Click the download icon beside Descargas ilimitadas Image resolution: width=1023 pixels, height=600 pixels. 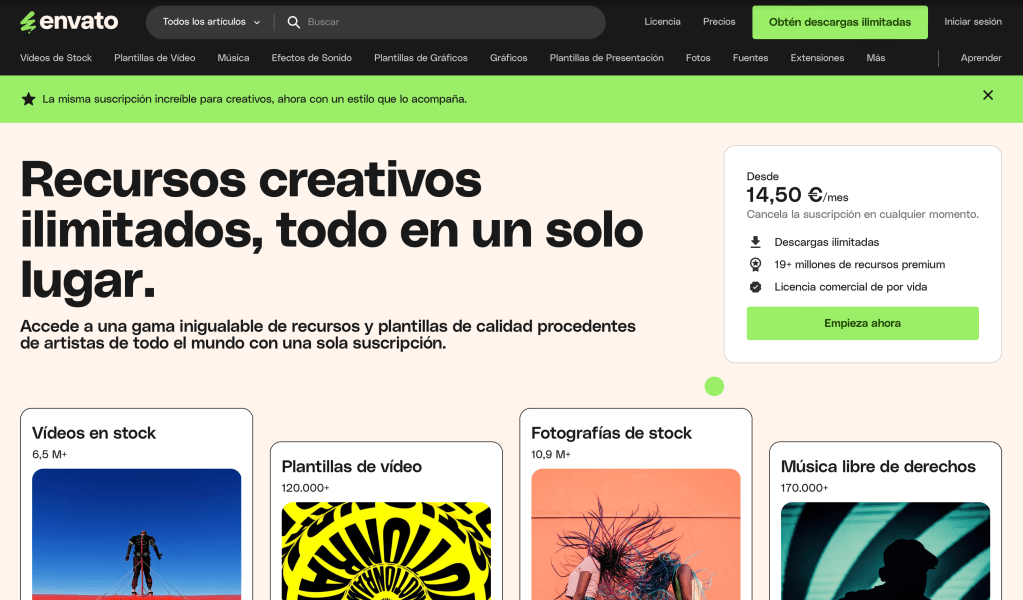point(755,242)
